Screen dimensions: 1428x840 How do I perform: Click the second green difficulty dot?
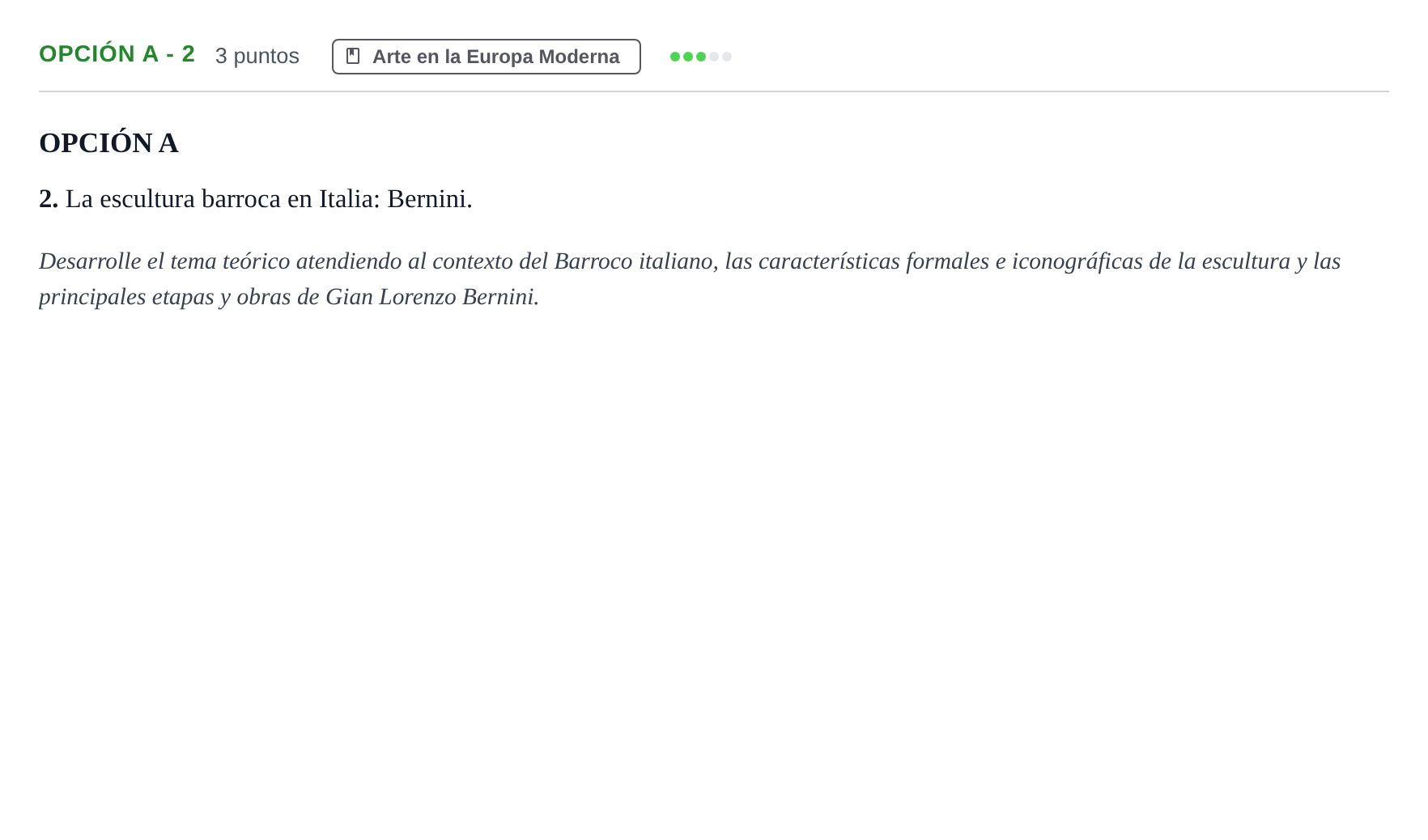pos(688,57)
